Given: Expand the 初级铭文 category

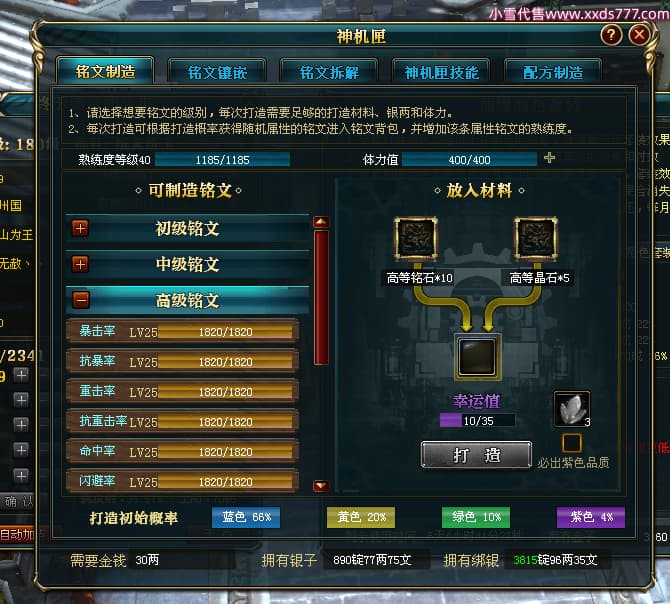Looking at the screenshot, I should pos(80,228).
